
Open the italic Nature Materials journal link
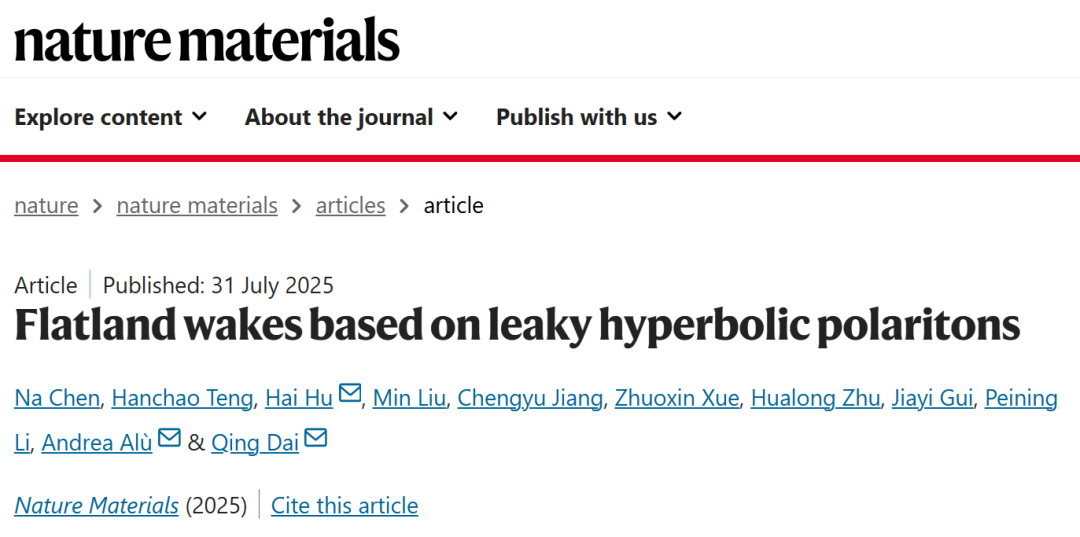(96, 505)
